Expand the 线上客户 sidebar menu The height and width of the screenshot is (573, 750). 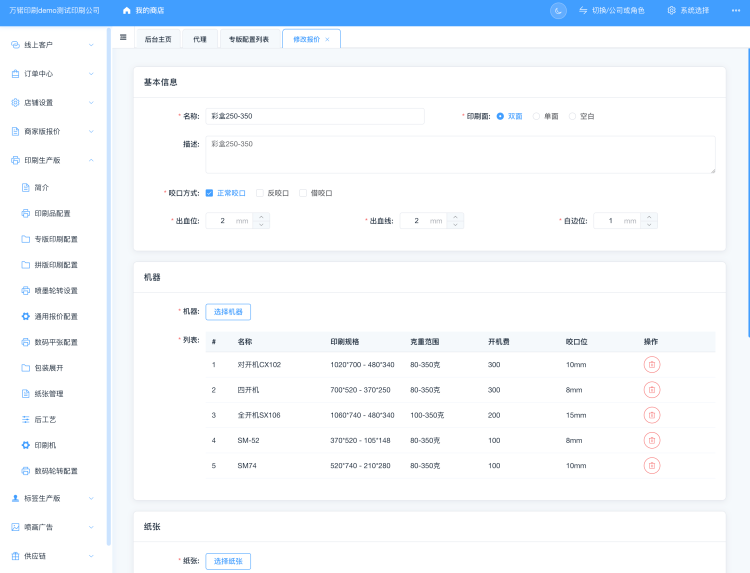coord(54,45)
